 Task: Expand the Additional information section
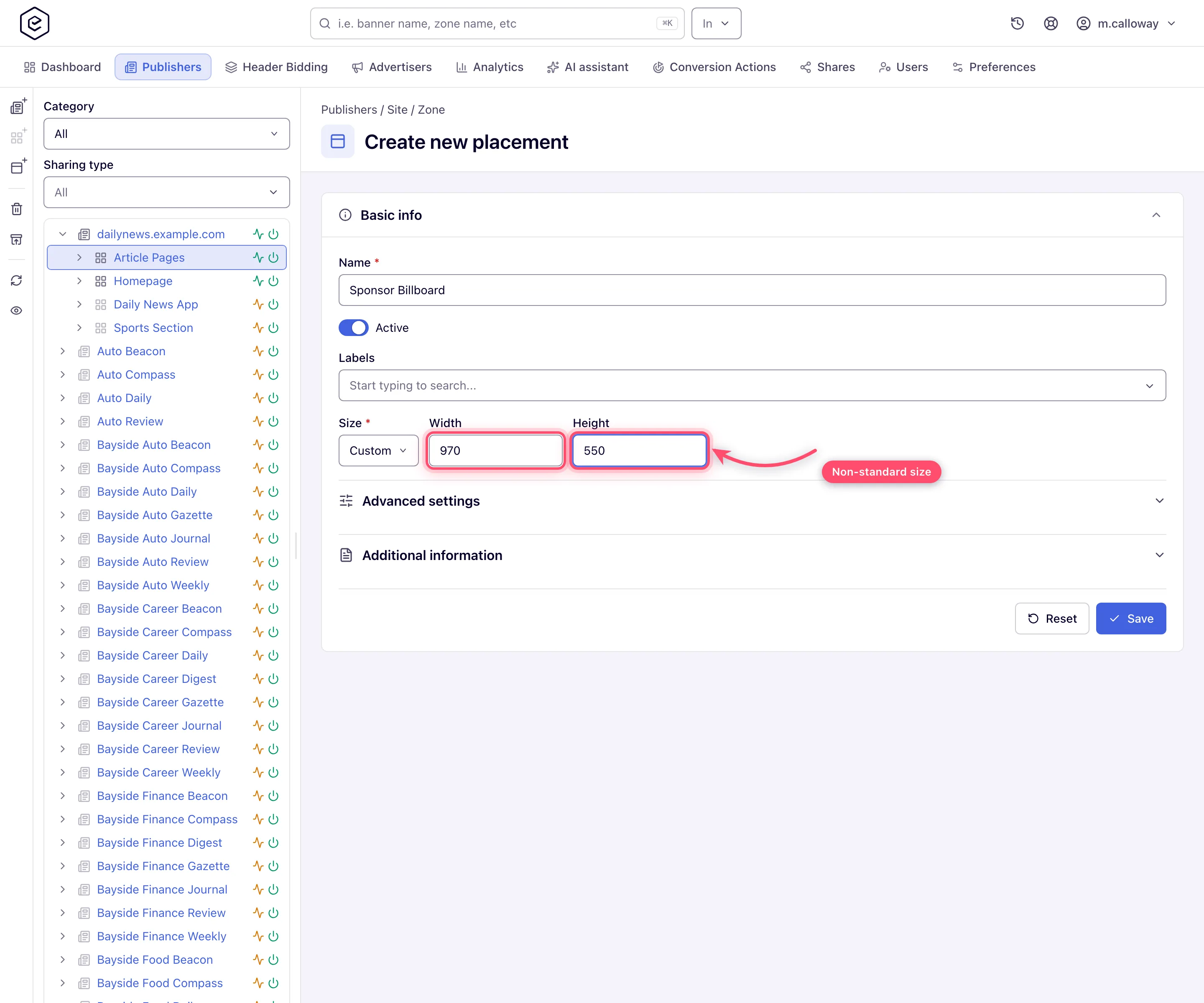coord(752,555)
